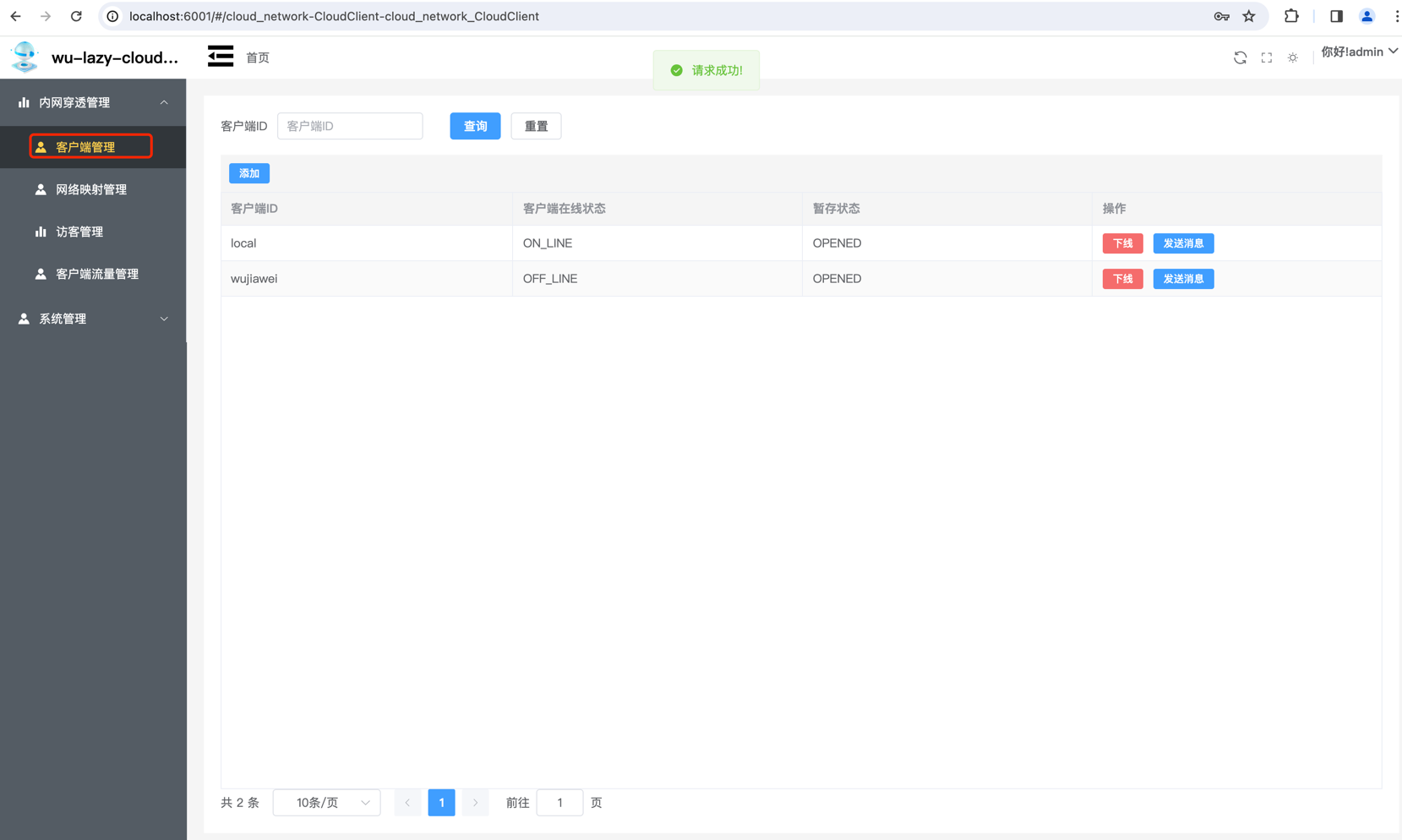Enter fullscreen with the expand icon

click(1266, 57)
